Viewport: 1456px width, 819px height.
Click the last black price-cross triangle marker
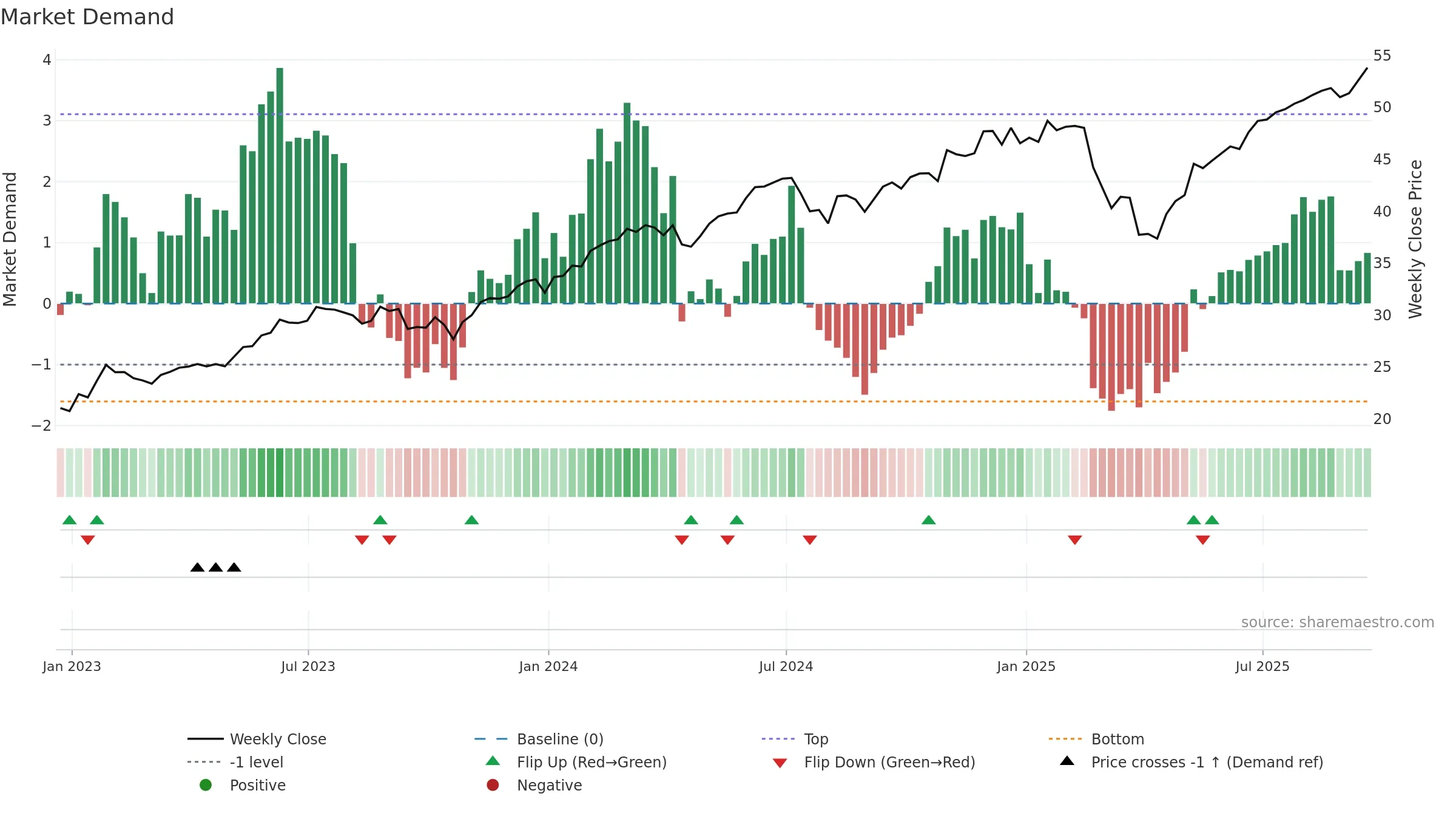tap(234, 567)
